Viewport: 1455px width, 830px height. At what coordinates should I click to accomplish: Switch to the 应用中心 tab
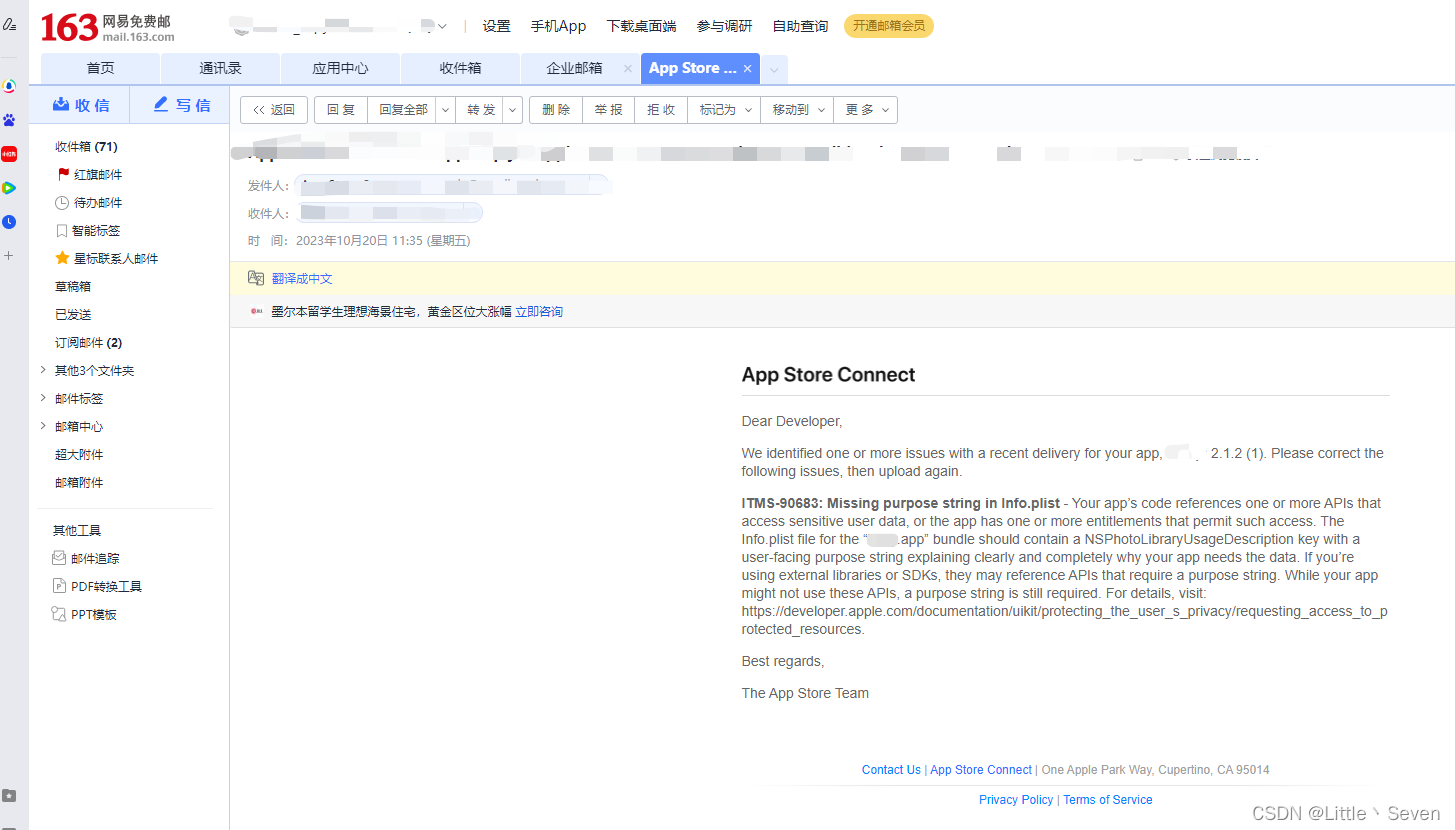click(340, 69)
